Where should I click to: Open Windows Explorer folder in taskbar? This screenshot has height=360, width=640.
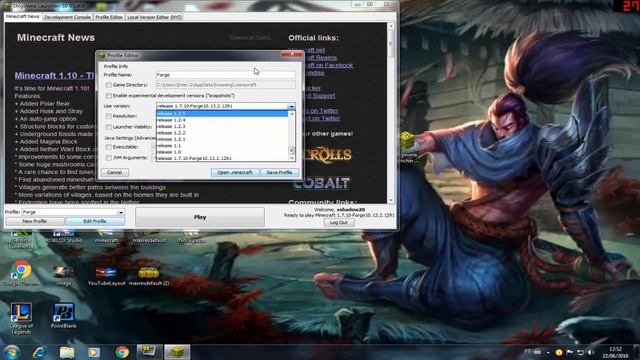pos(67,352)
